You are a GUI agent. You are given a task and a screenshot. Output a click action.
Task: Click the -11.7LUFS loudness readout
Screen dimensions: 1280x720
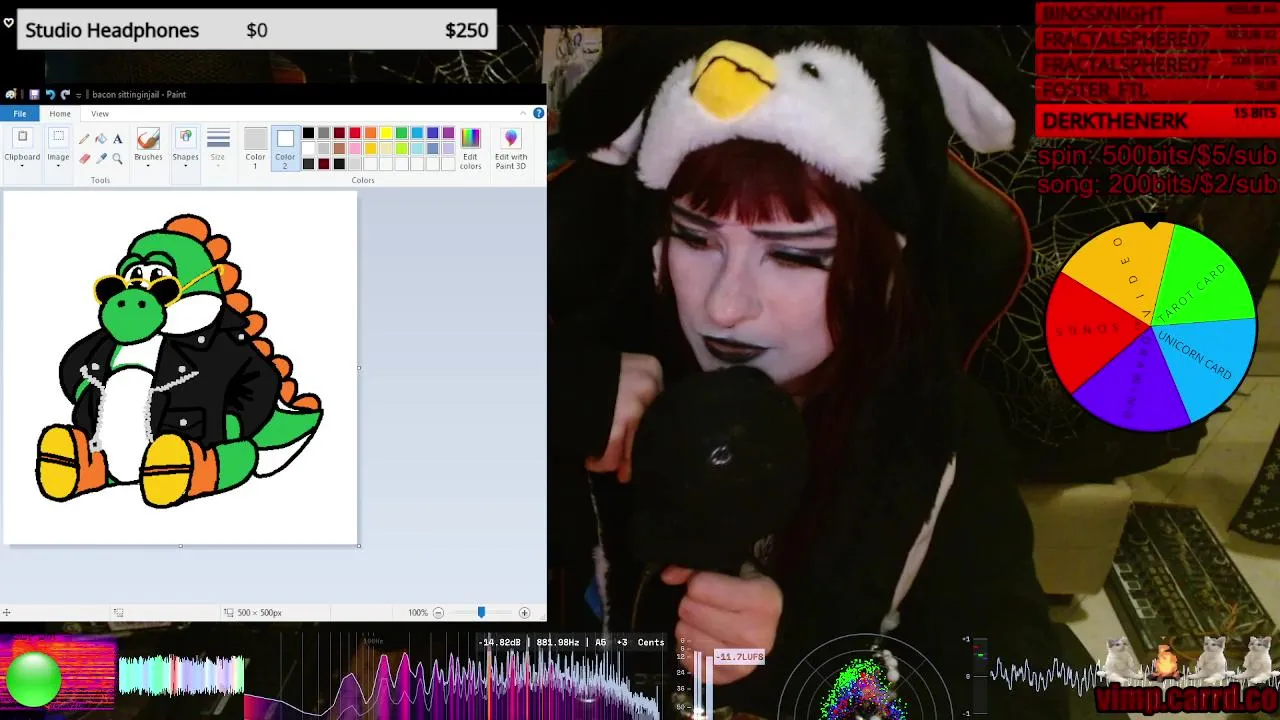(740, 657)
